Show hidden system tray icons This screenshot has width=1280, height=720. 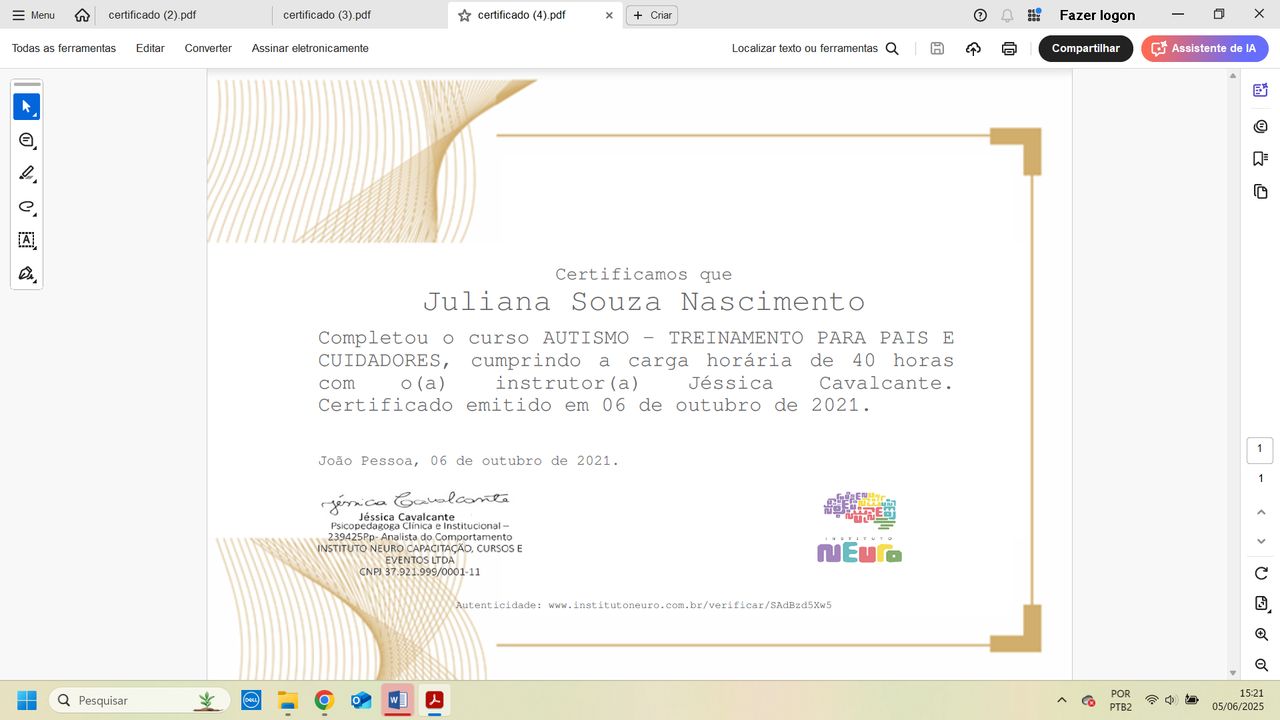(1061, 700)
